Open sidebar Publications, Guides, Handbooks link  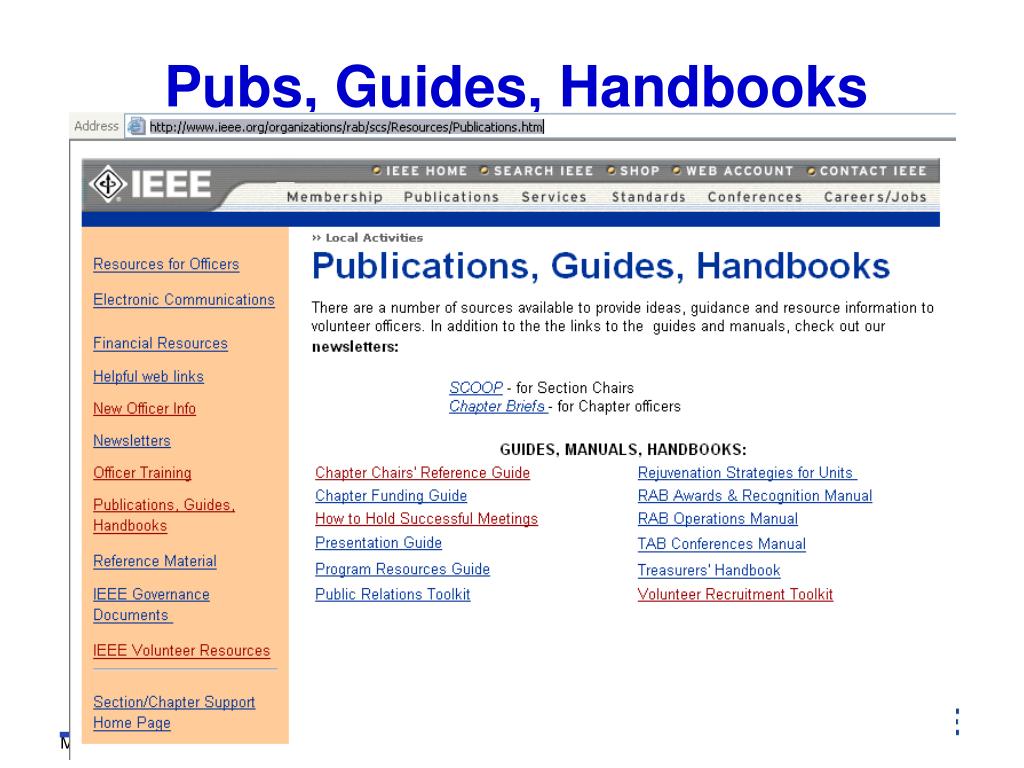coord(163,515)
